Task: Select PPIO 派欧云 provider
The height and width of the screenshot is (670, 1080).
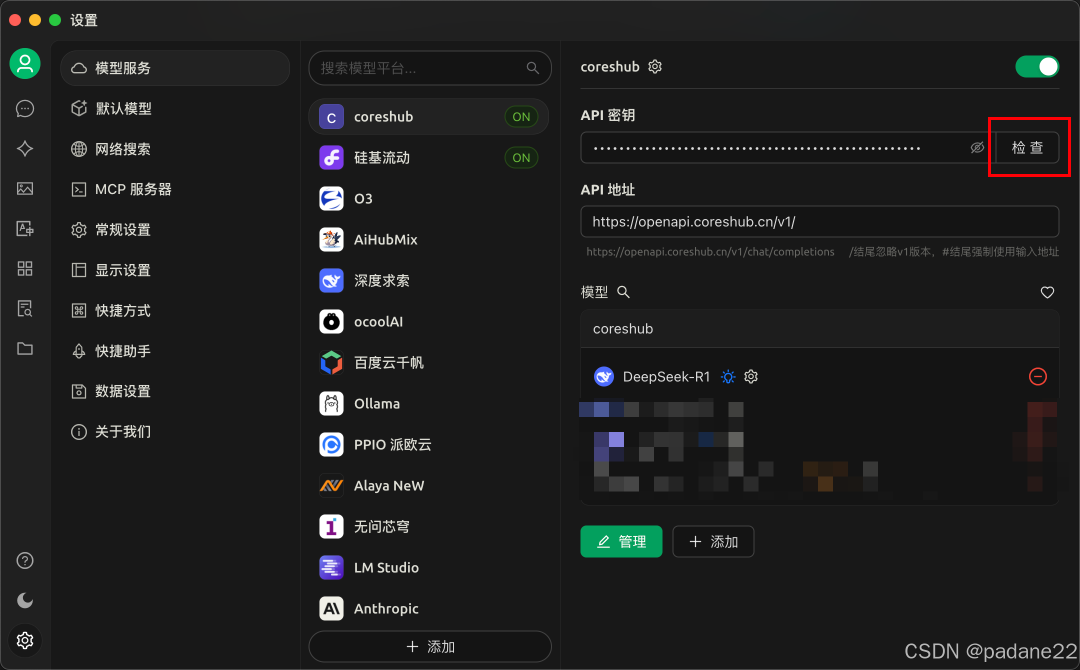Action: [428, 445]
